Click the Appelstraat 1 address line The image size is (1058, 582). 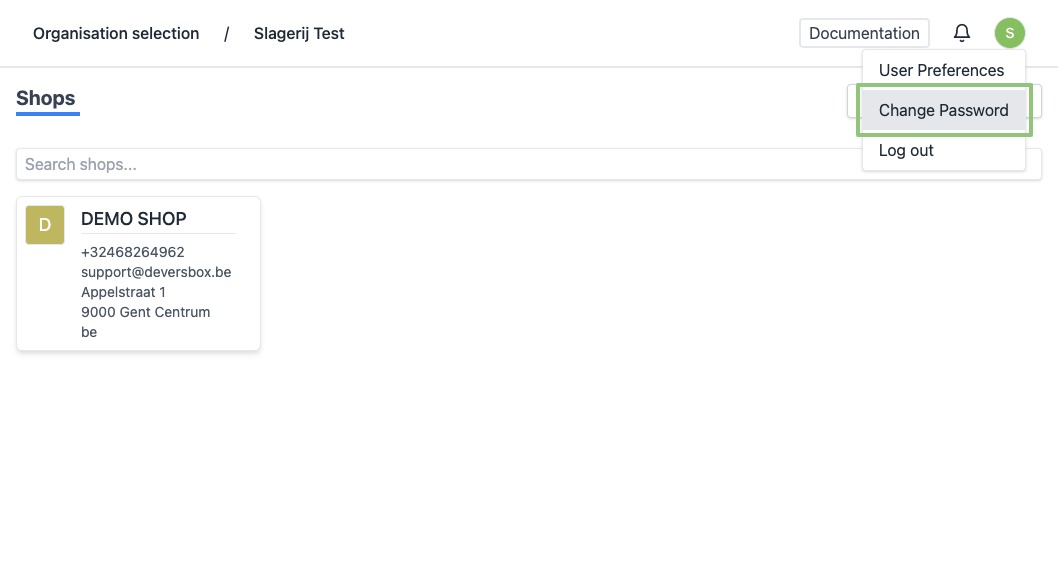(123, 292)
